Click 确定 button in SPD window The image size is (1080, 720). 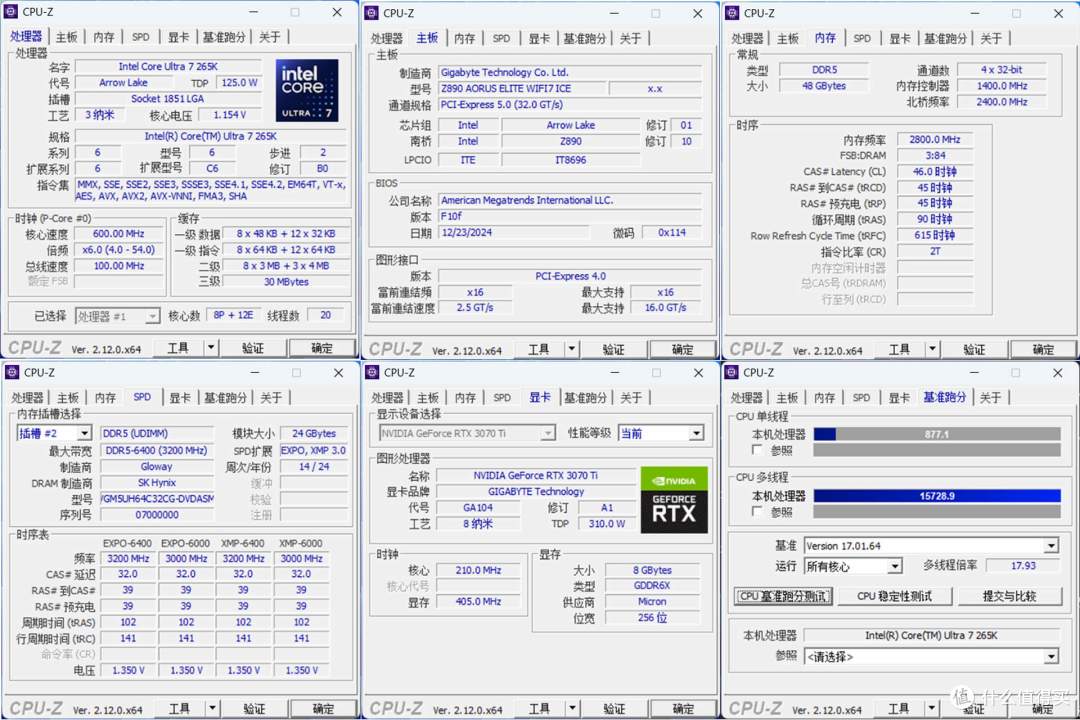(x=323, y=708)
